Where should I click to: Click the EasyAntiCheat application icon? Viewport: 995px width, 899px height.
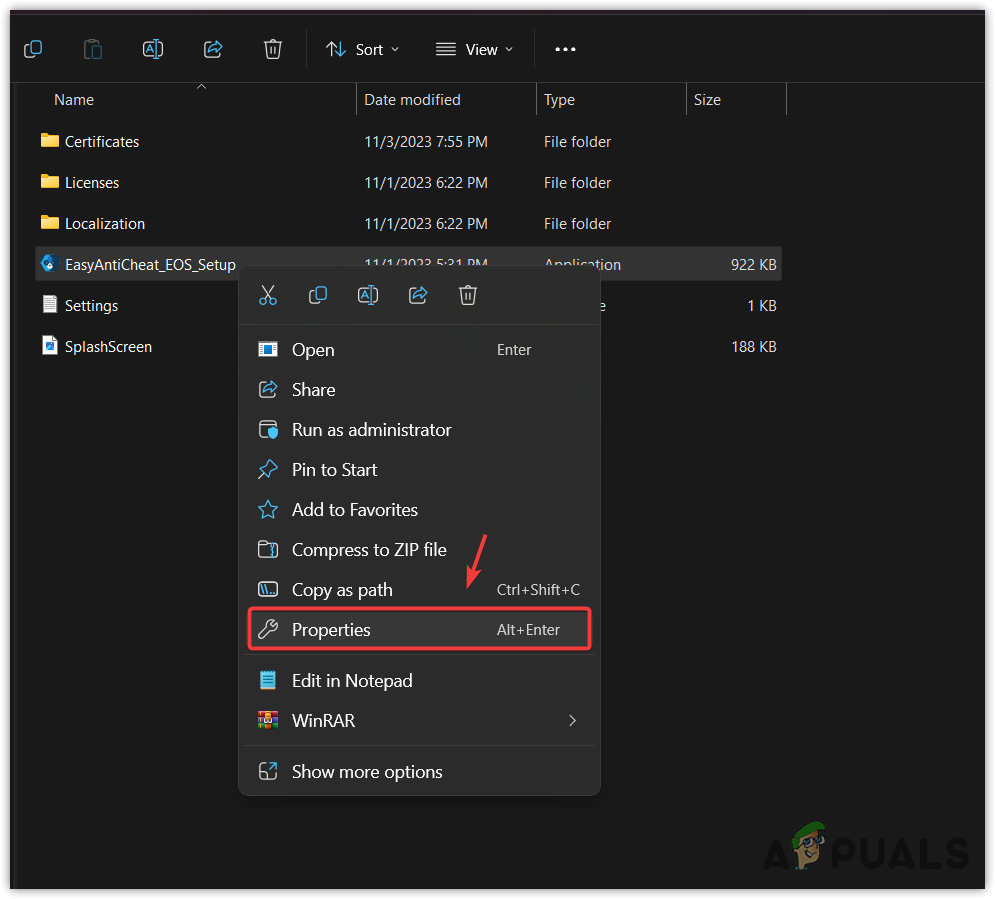point(49,263)
